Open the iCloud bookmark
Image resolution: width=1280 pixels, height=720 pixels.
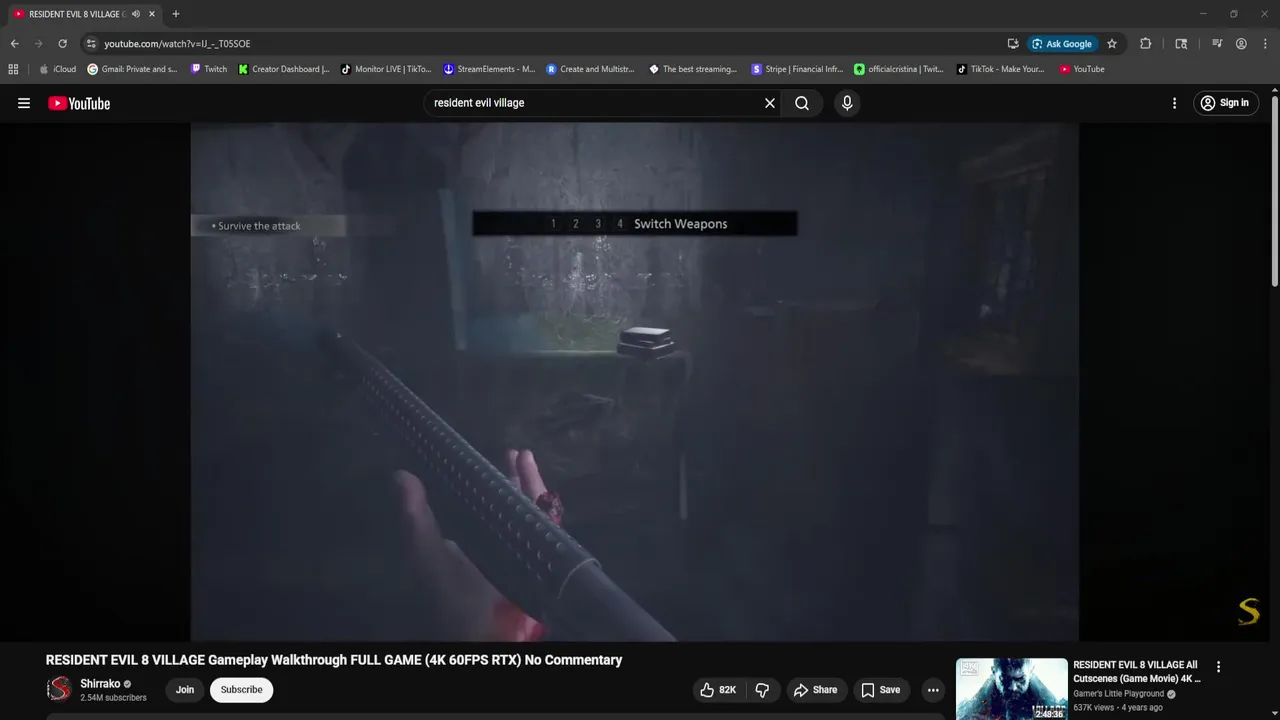coord(57,69)
